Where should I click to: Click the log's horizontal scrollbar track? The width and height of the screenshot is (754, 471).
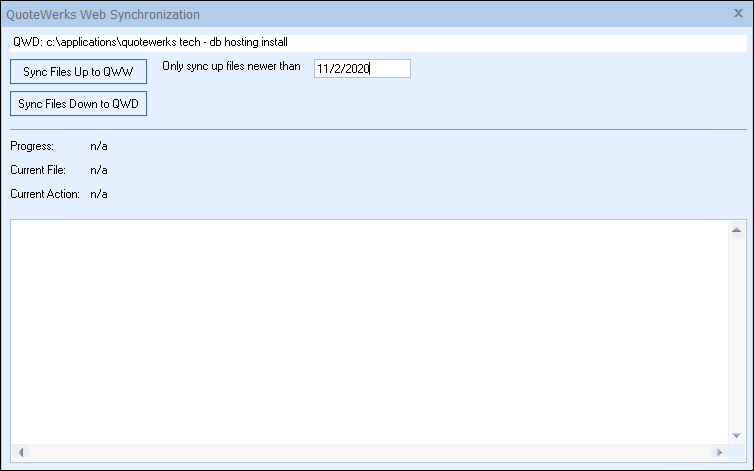point(370,452)
